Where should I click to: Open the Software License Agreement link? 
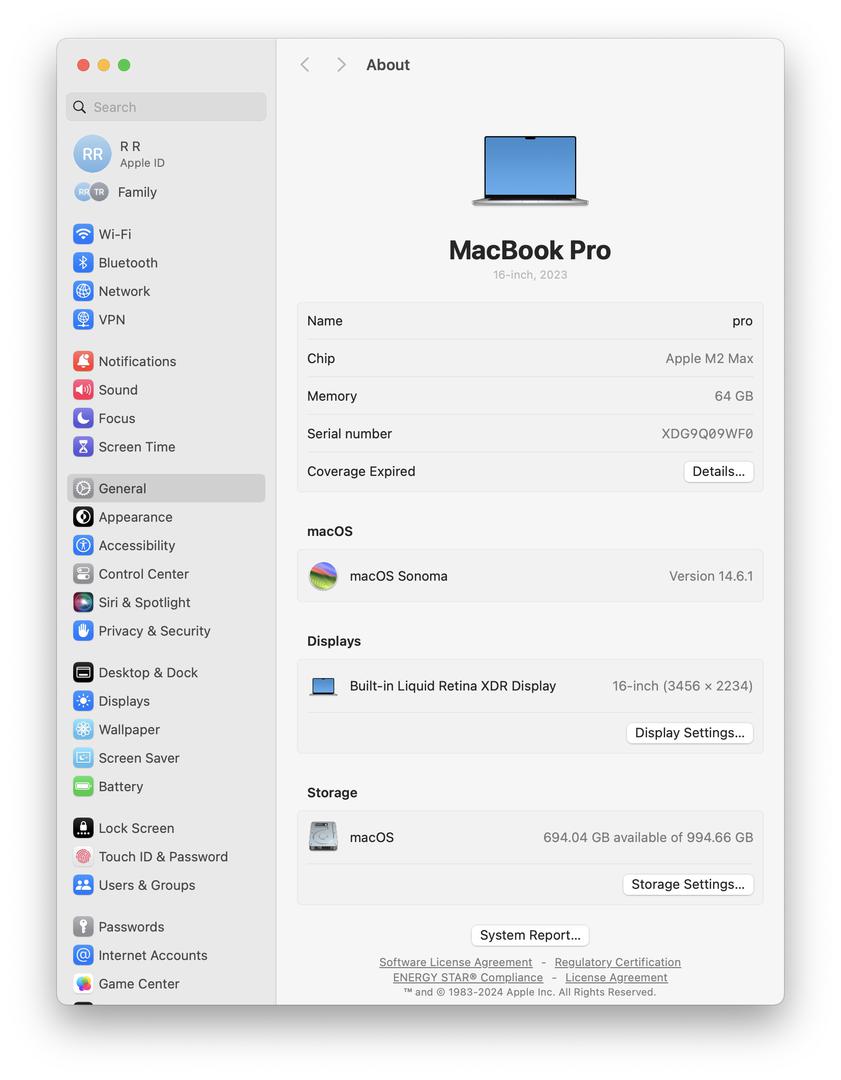tap(455, 962)
